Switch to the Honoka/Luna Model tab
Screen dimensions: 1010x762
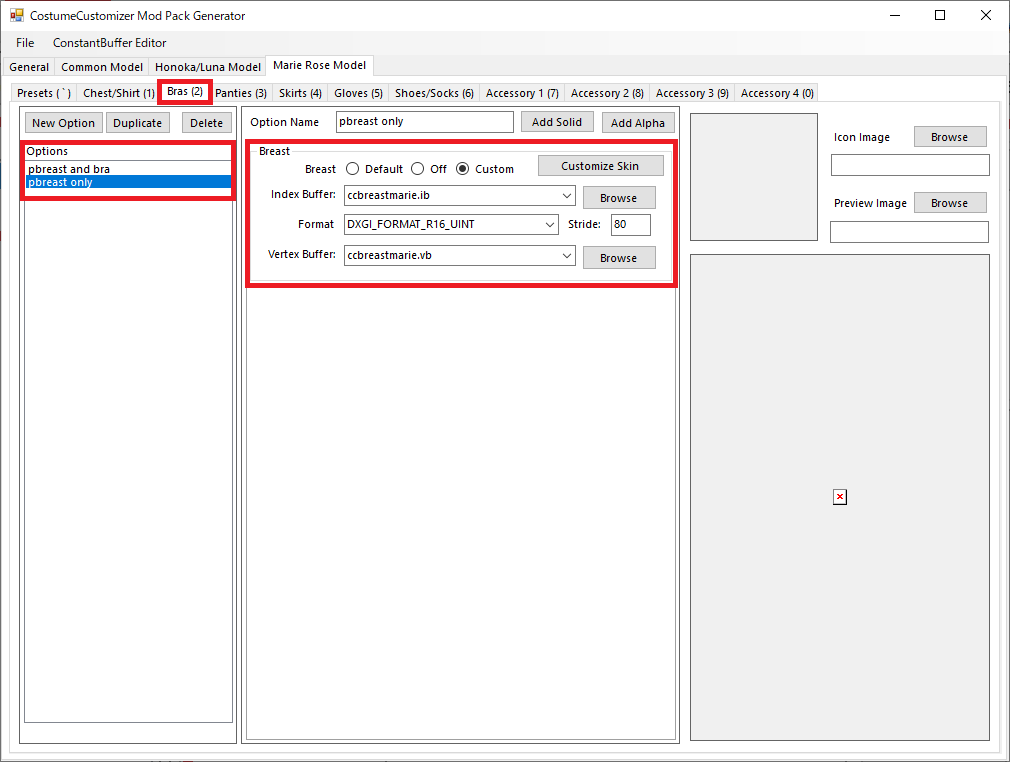pyautogui.click(x=207, y=67)
